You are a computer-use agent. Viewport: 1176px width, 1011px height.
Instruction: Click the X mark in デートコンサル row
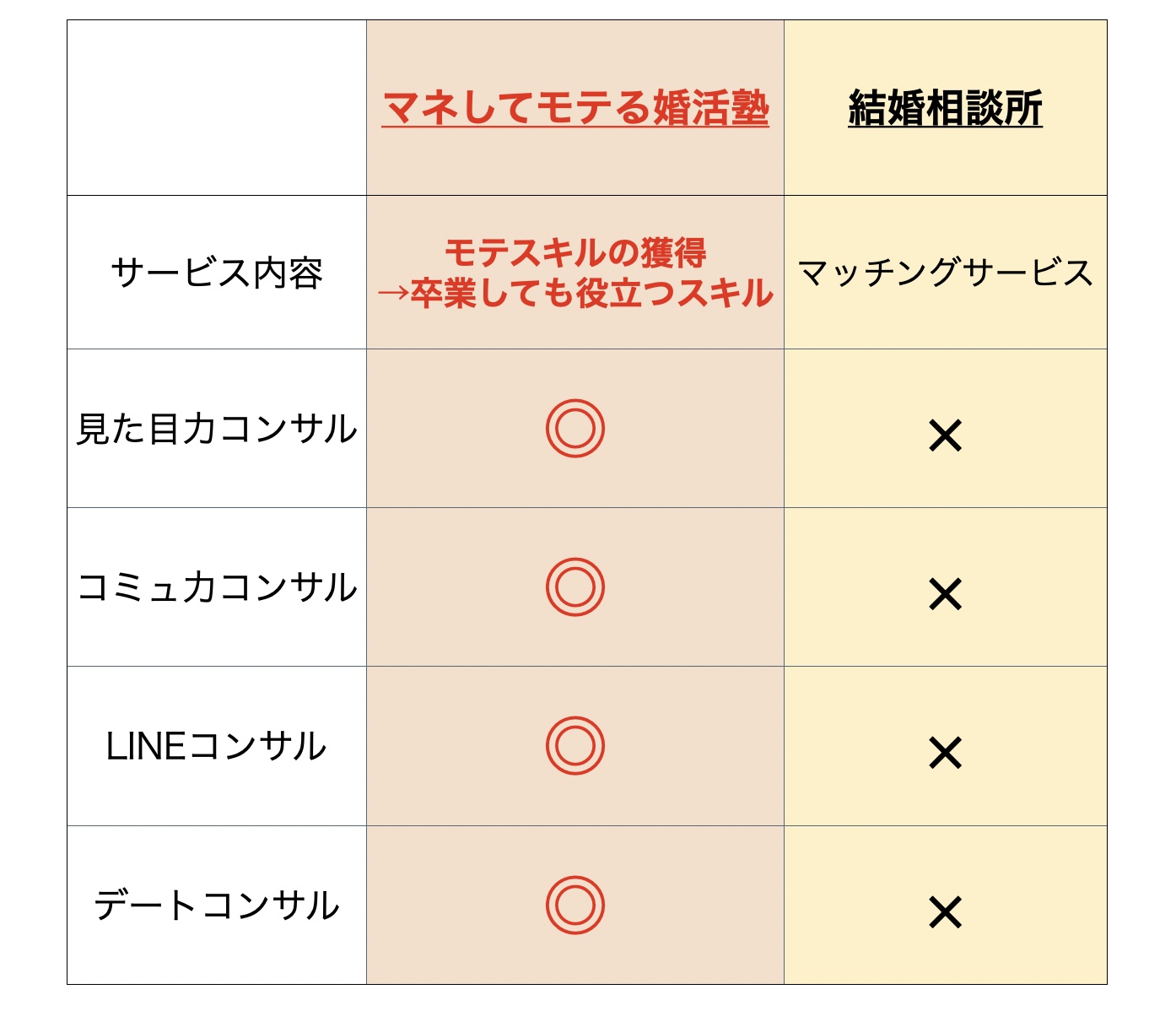tap(945, 911)
